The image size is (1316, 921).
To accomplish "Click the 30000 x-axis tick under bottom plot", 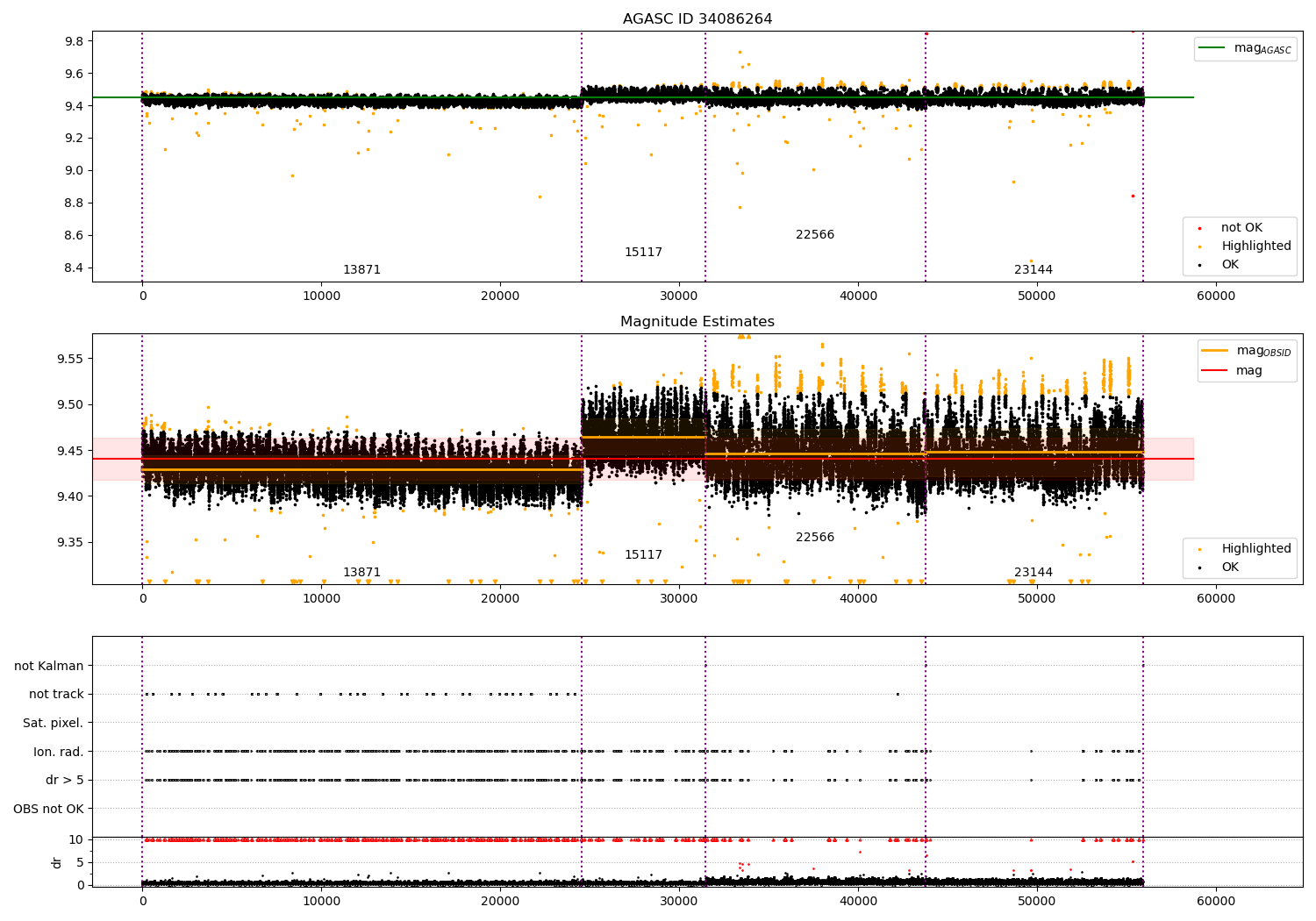I will click(x=679, y=901).
